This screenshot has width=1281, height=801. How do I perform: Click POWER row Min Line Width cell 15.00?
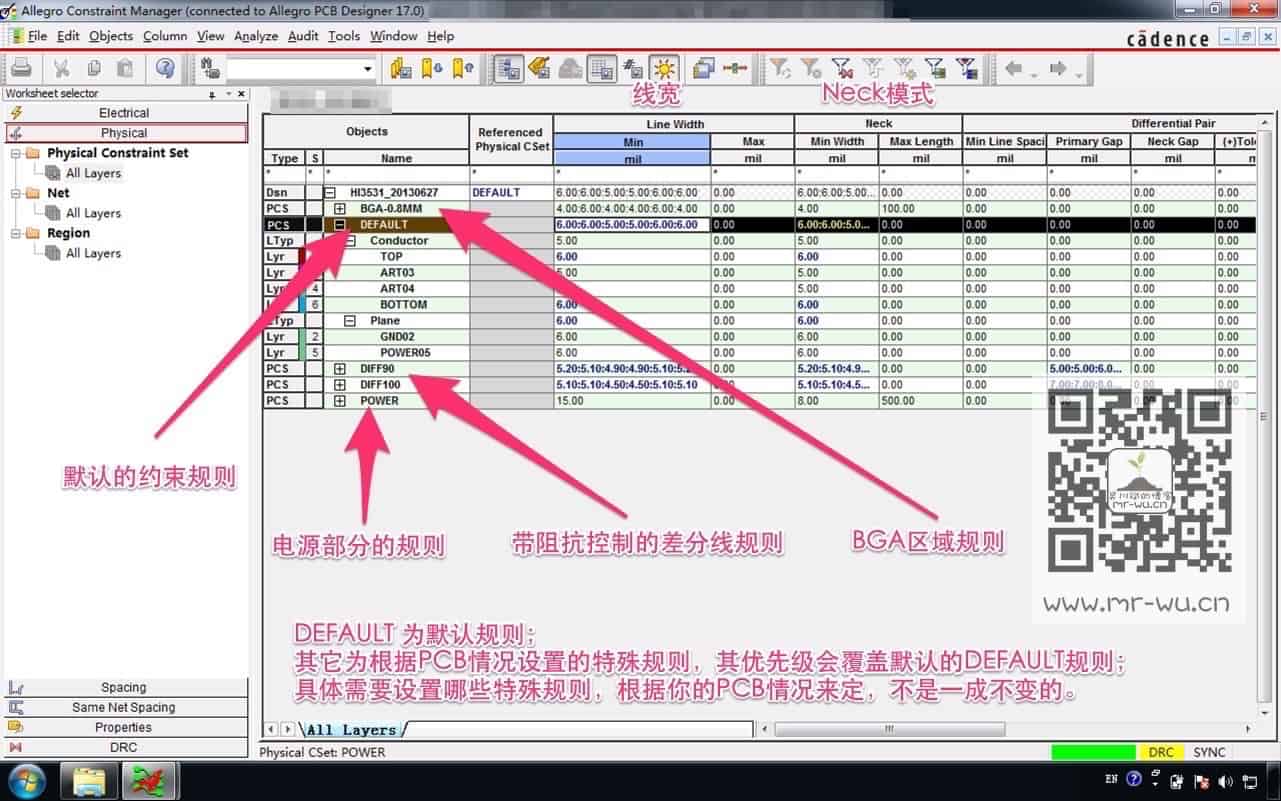632,401
